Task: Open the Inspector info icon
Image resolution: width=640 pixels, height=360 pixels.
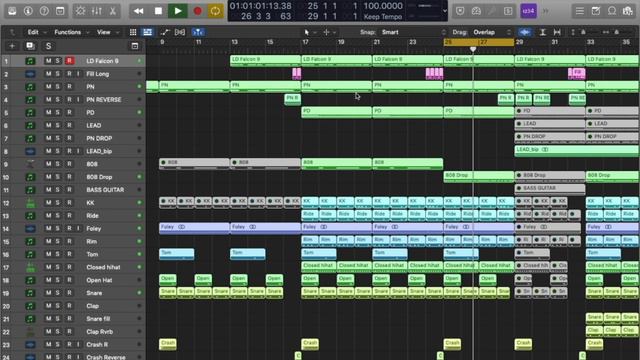Action: pyautogui.click(x=28, y=11)
